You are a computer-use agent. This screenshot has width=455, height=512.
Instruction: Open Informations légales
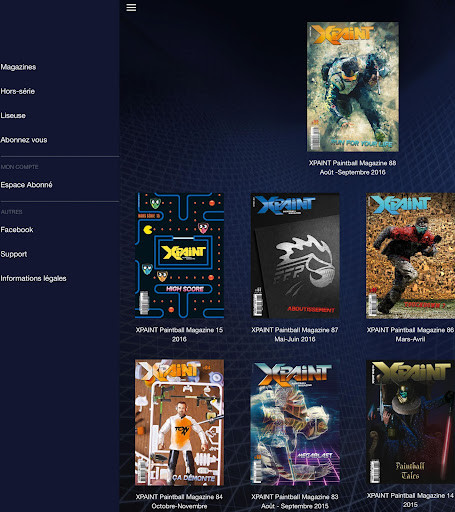pyautogui.click(x=33, y=278)
